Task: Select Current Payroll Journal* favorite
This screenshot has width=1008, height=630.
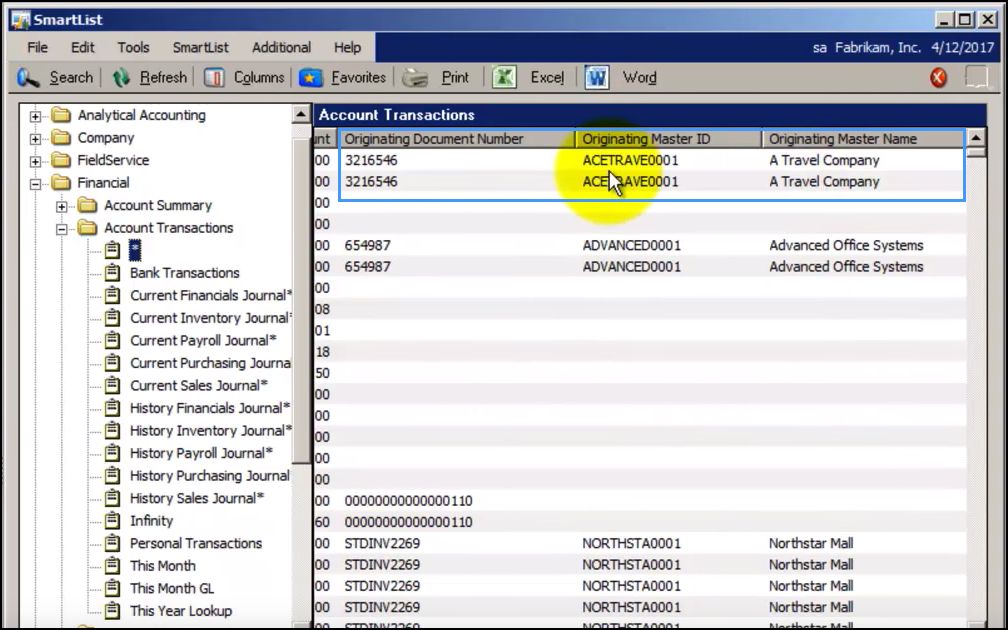Action: 203,340
